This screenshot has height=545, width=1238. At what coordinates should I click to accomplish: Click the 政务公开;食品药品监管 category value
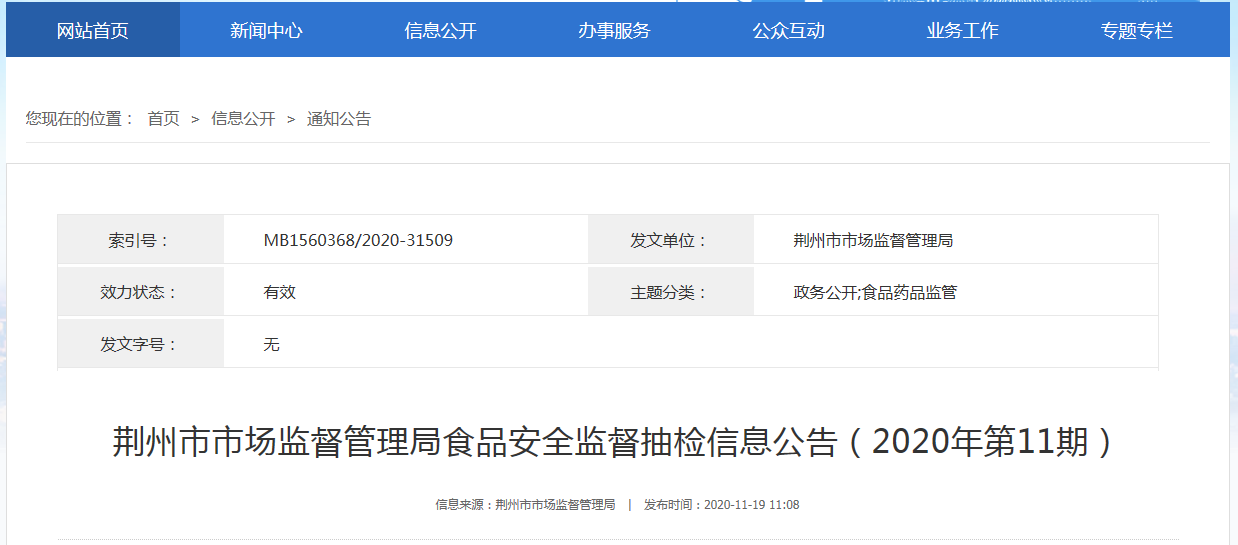(875, 292)
